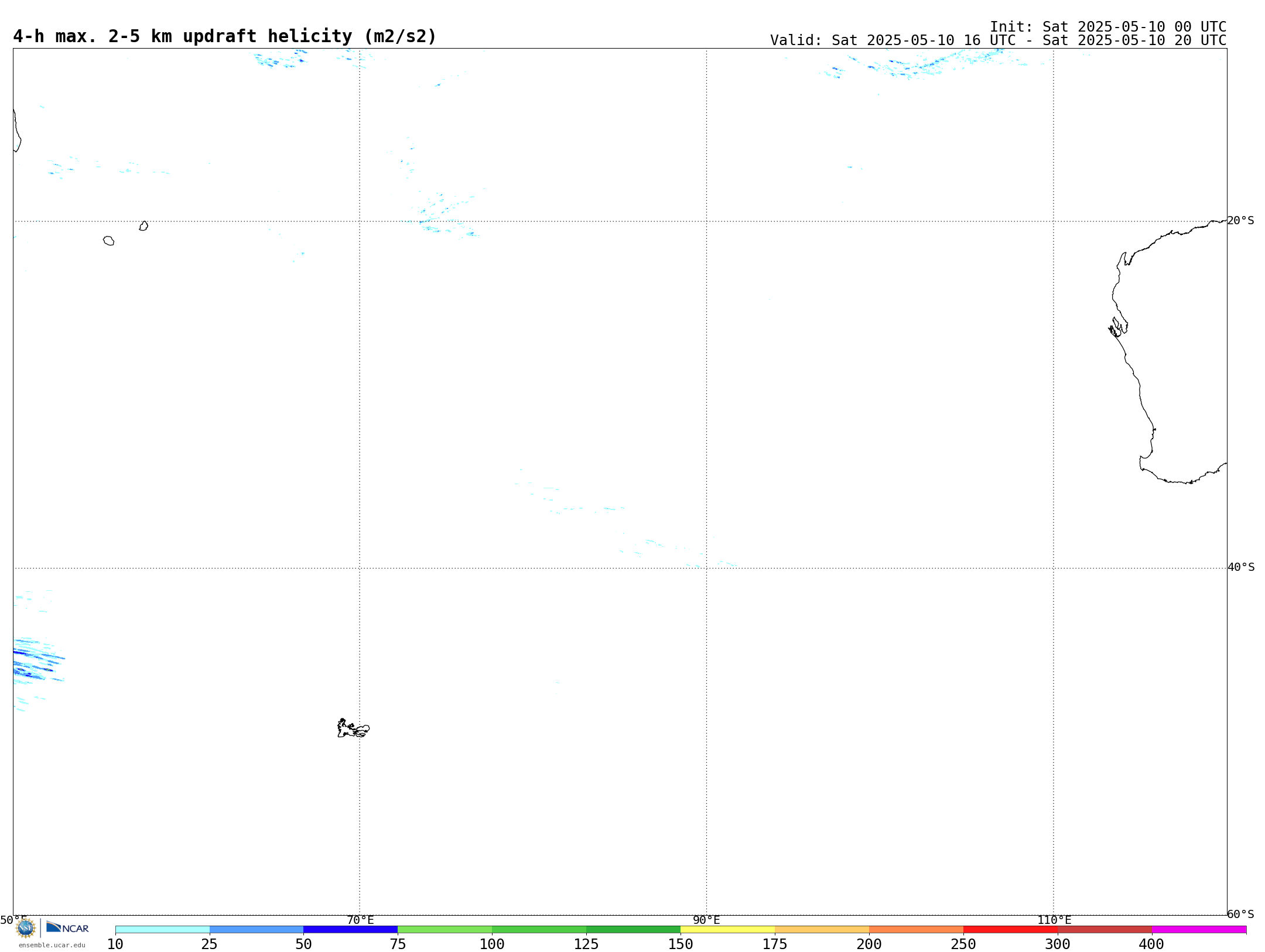
Task: Click the 90°E longitude label
Action: [707, 920]
